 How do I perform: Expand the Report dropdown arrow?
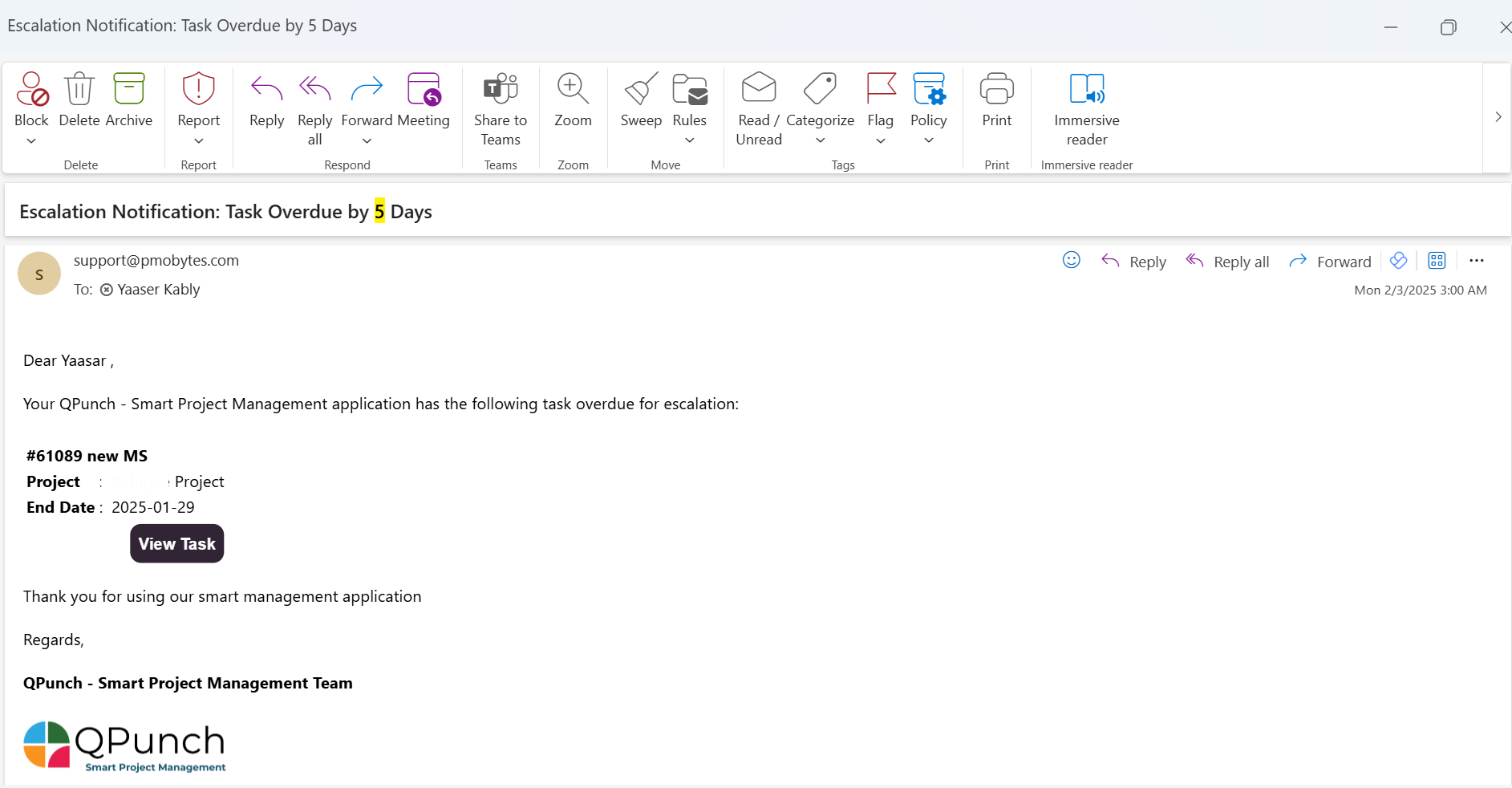tap(199, 141)
